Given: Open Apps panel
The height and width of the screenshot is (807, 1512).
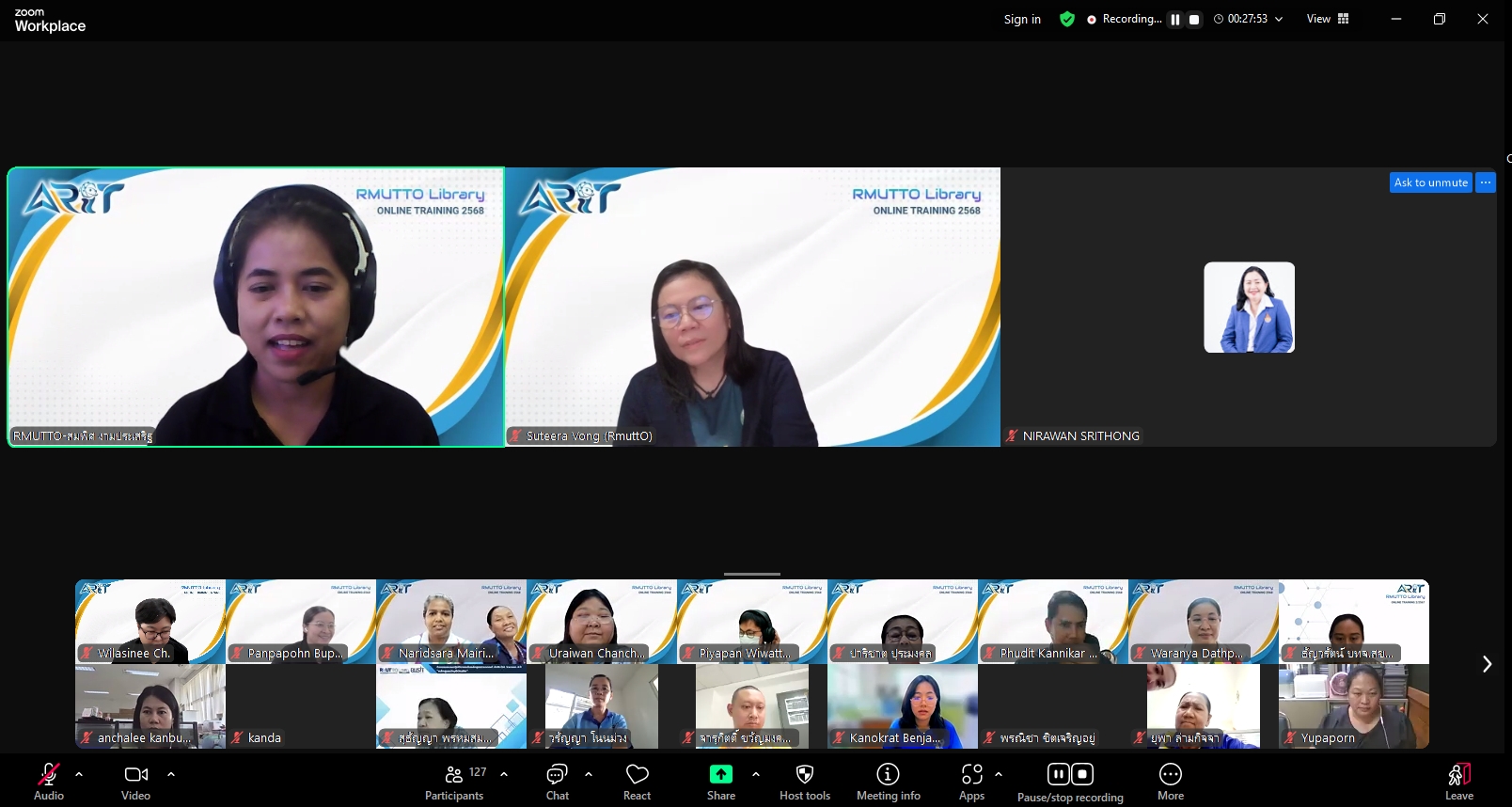Looking at the screenshot, I should pyautogui.click(x=972, y=782).
